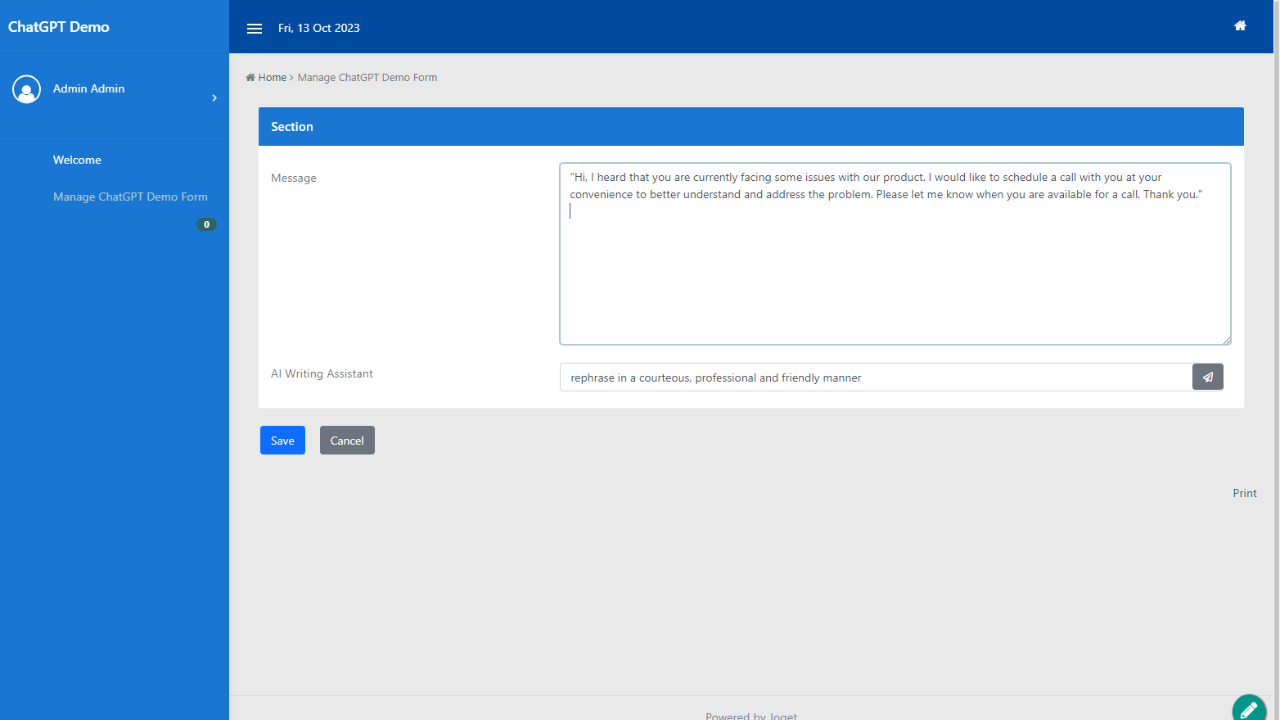Open the green pencil edit button
This screenshot has width=1280, height=720.
coord(1249,709)
